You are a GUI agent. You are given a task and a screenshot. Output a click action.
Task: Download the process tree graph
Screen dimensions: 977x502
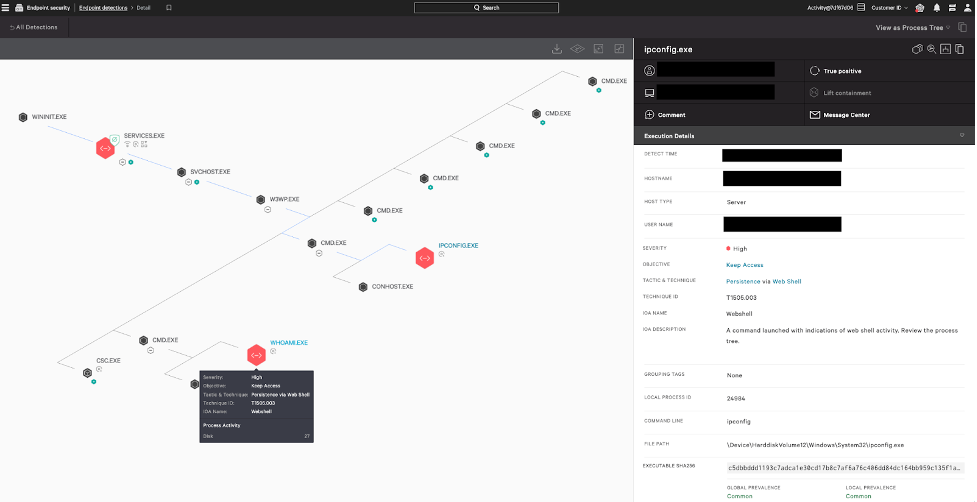coord(557,49)
